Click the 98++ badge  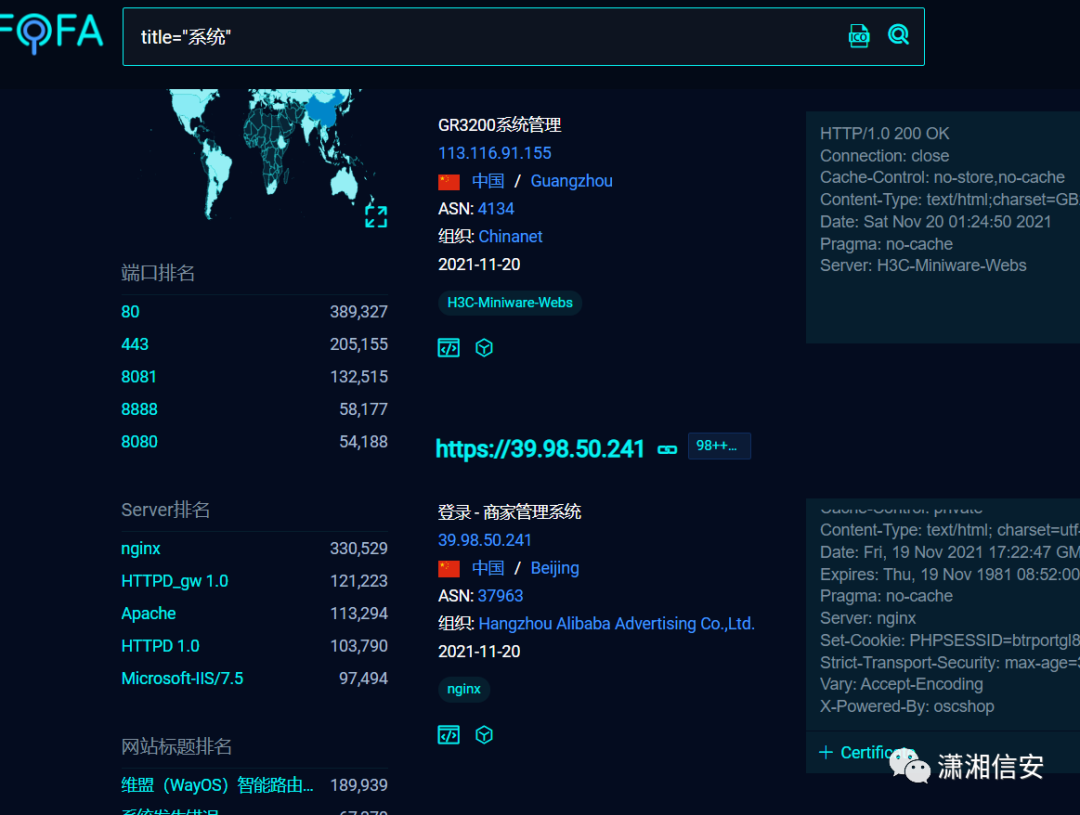click(719, 446)
